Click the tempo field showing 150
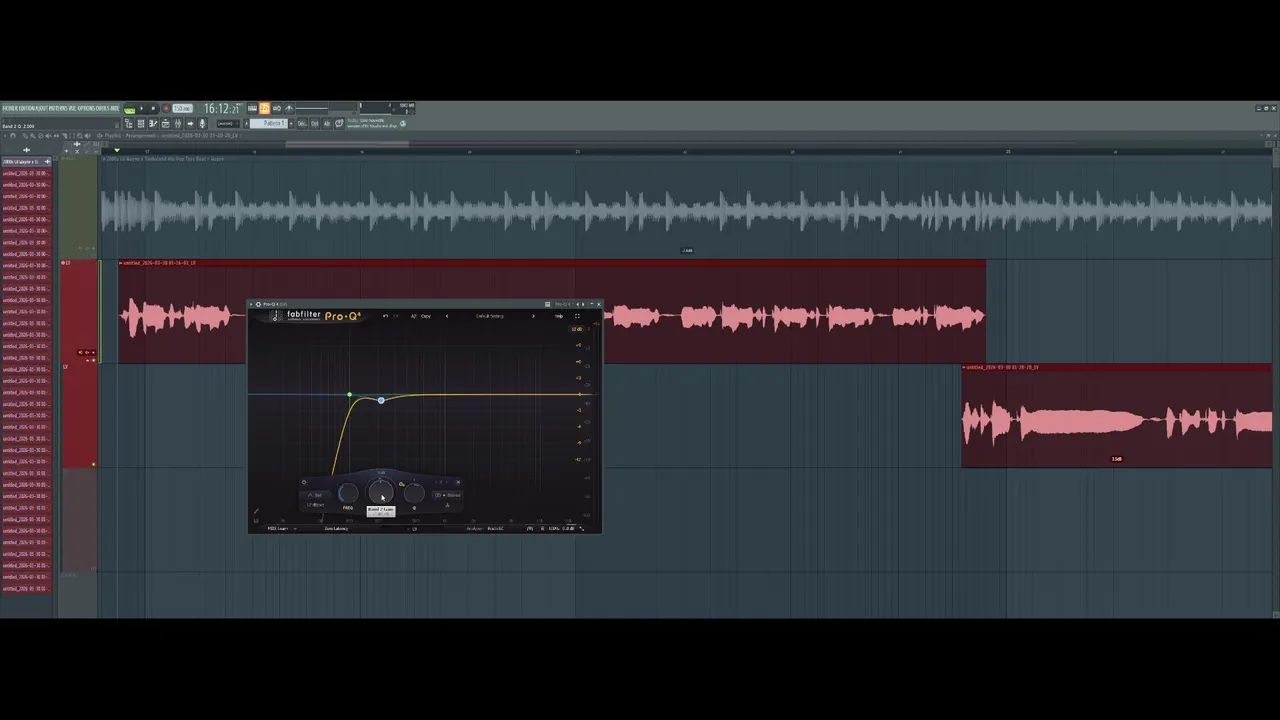The width and height of the screenshot is (1280, 720). tap(182, 108)
